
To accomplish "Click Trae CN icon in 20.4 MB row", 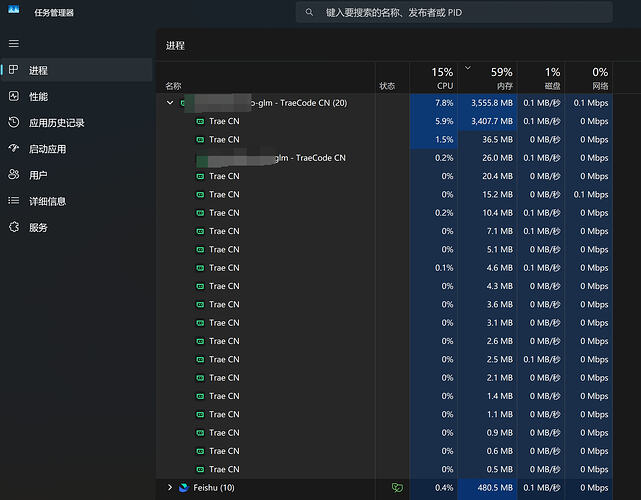I will point(200,176).
